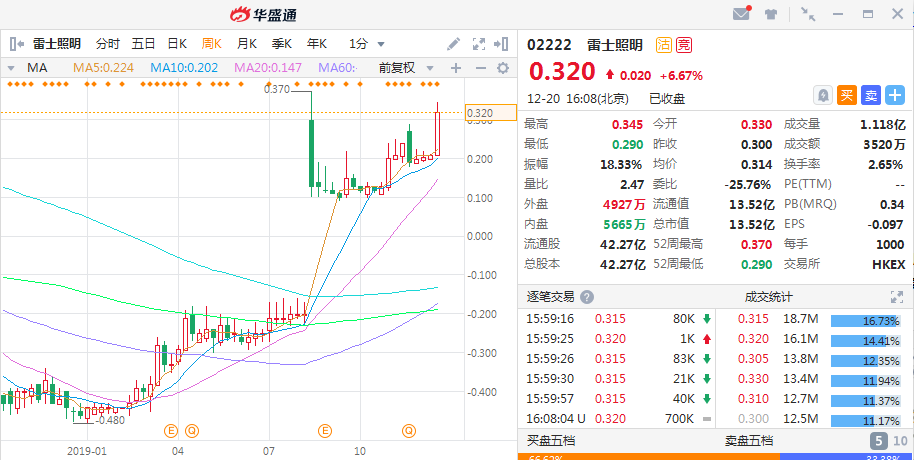Open the mail messages icon
Screen dimensions: 914x460
pyautogui.click(x=741, y=14)
